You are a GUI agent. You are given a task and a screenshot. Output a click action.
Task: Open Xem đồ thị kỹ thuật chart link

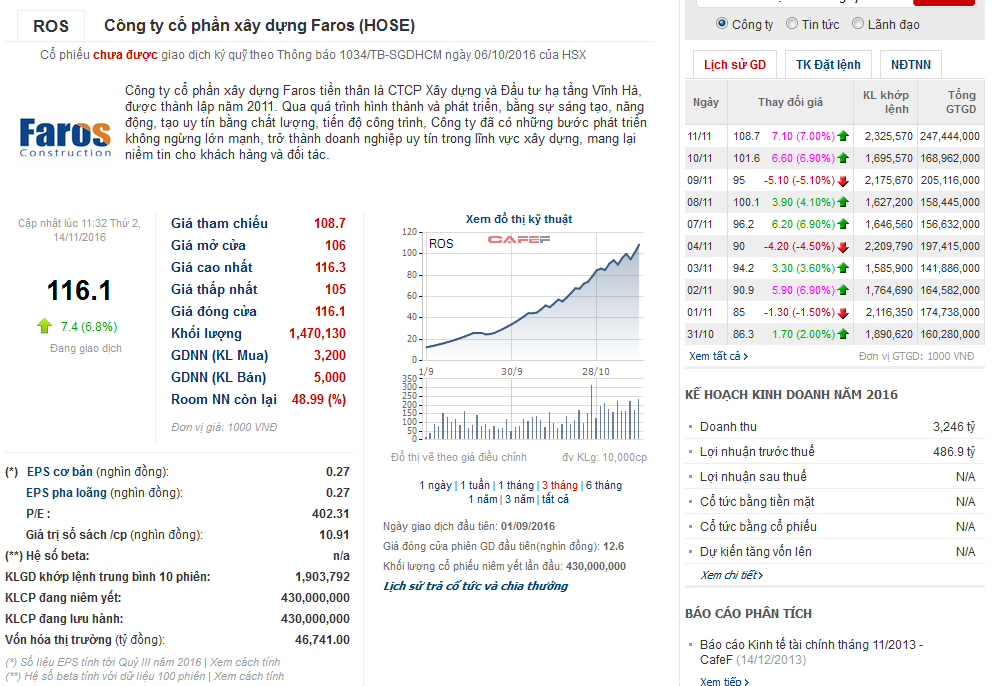[x=519, y=219]
